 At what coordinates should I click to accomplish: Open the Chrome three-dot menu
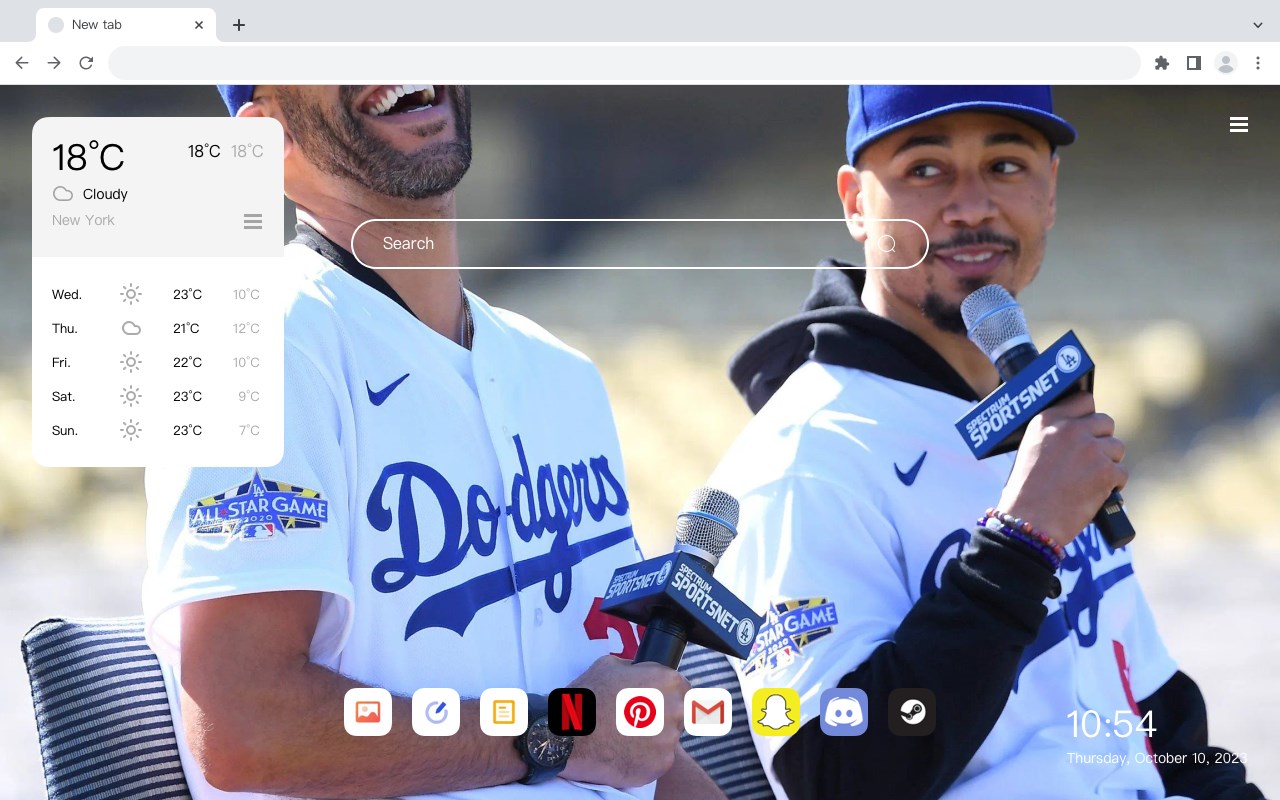(x=1258, y=63)
